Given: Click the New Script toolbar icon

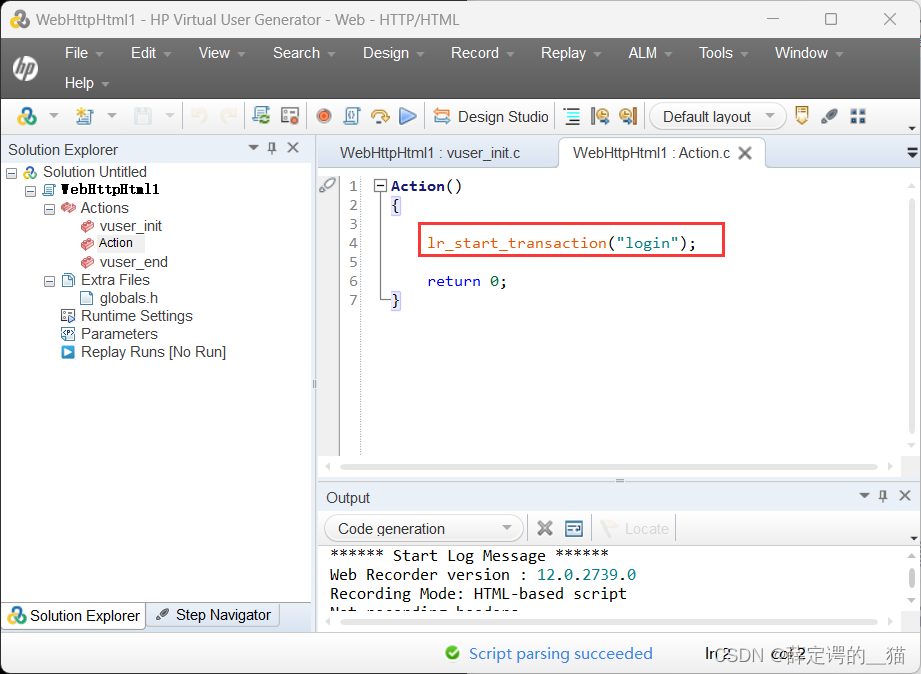Looking at the screenshot, I should tap(26, 116).
